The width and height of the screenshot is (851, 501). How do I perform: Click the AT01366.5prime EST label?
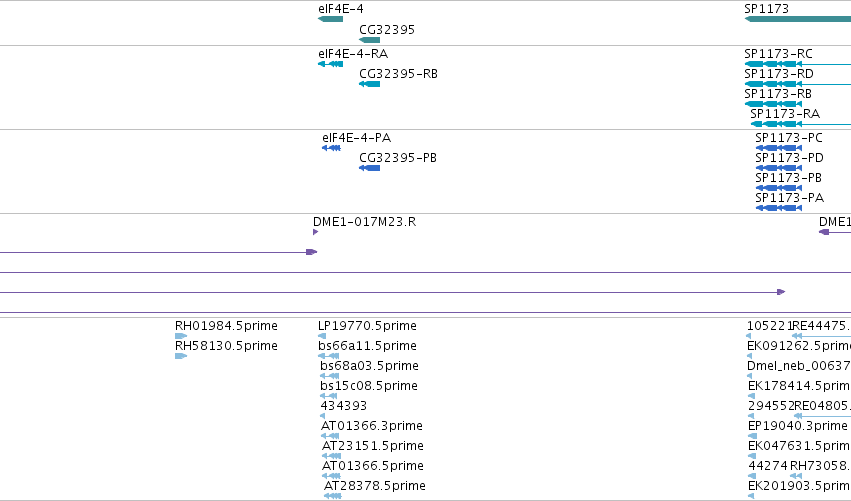click(x=373, y=466)
